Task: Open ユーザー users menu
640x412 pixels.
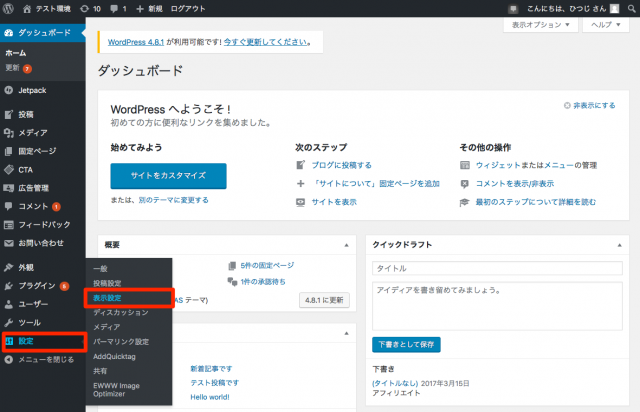Action: click(42, 304)
